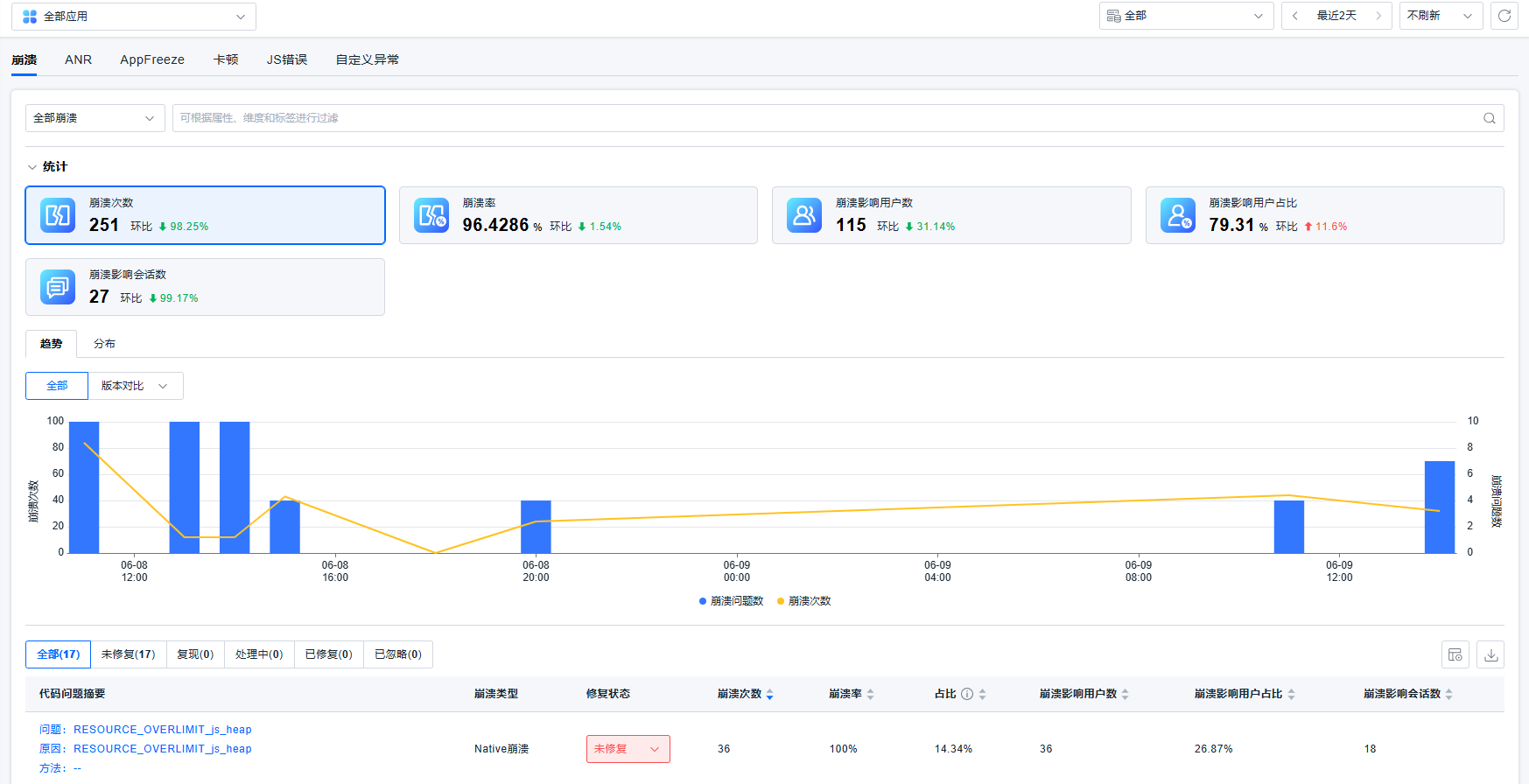1529x784 pixels.
Task: Click the Native崩溃 cell
Action: pyautogui.click(x=501, y=749)
